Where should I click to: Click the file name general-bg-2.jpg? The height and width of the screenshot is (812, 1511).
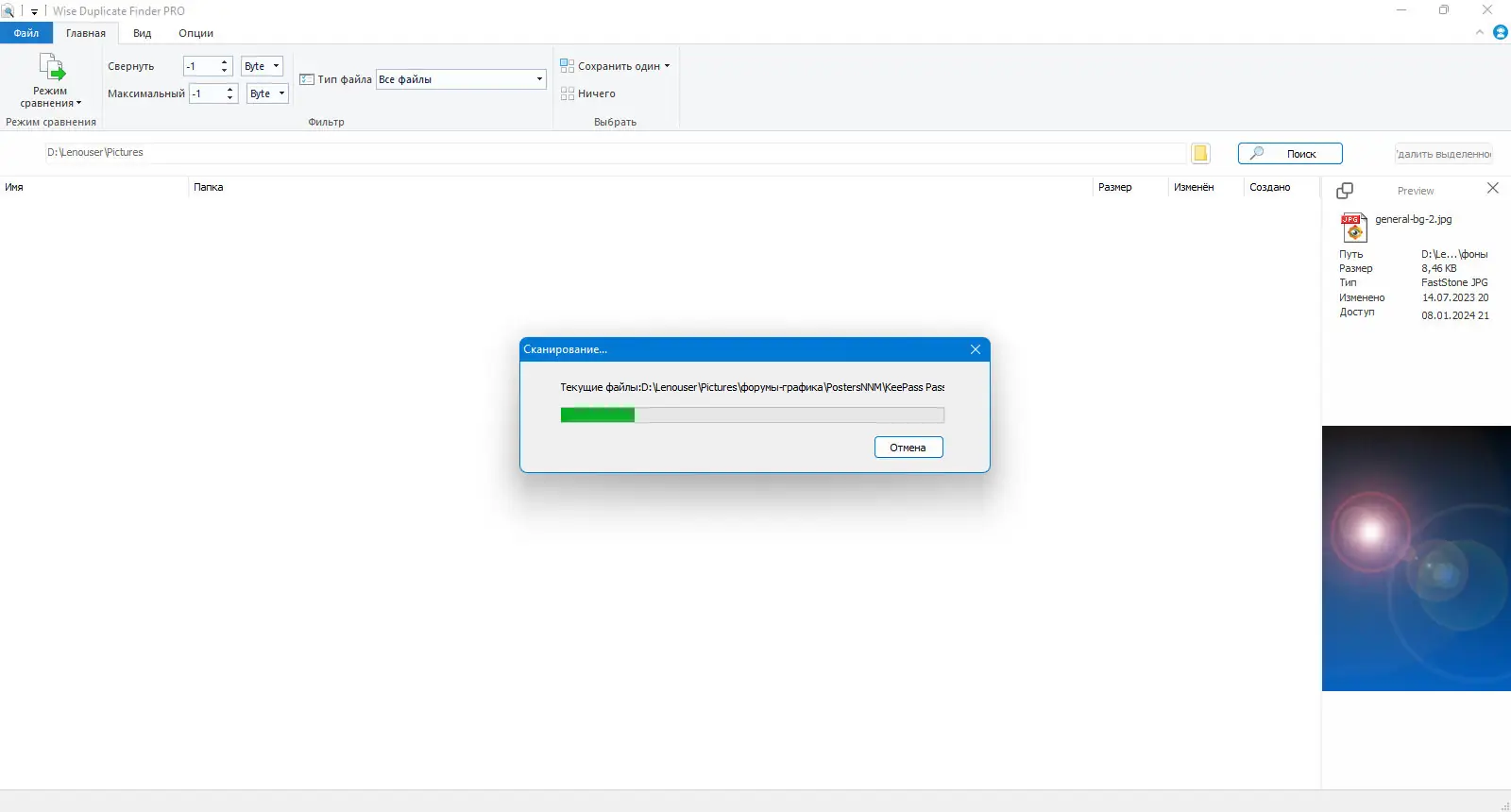tap(1413, 219)
